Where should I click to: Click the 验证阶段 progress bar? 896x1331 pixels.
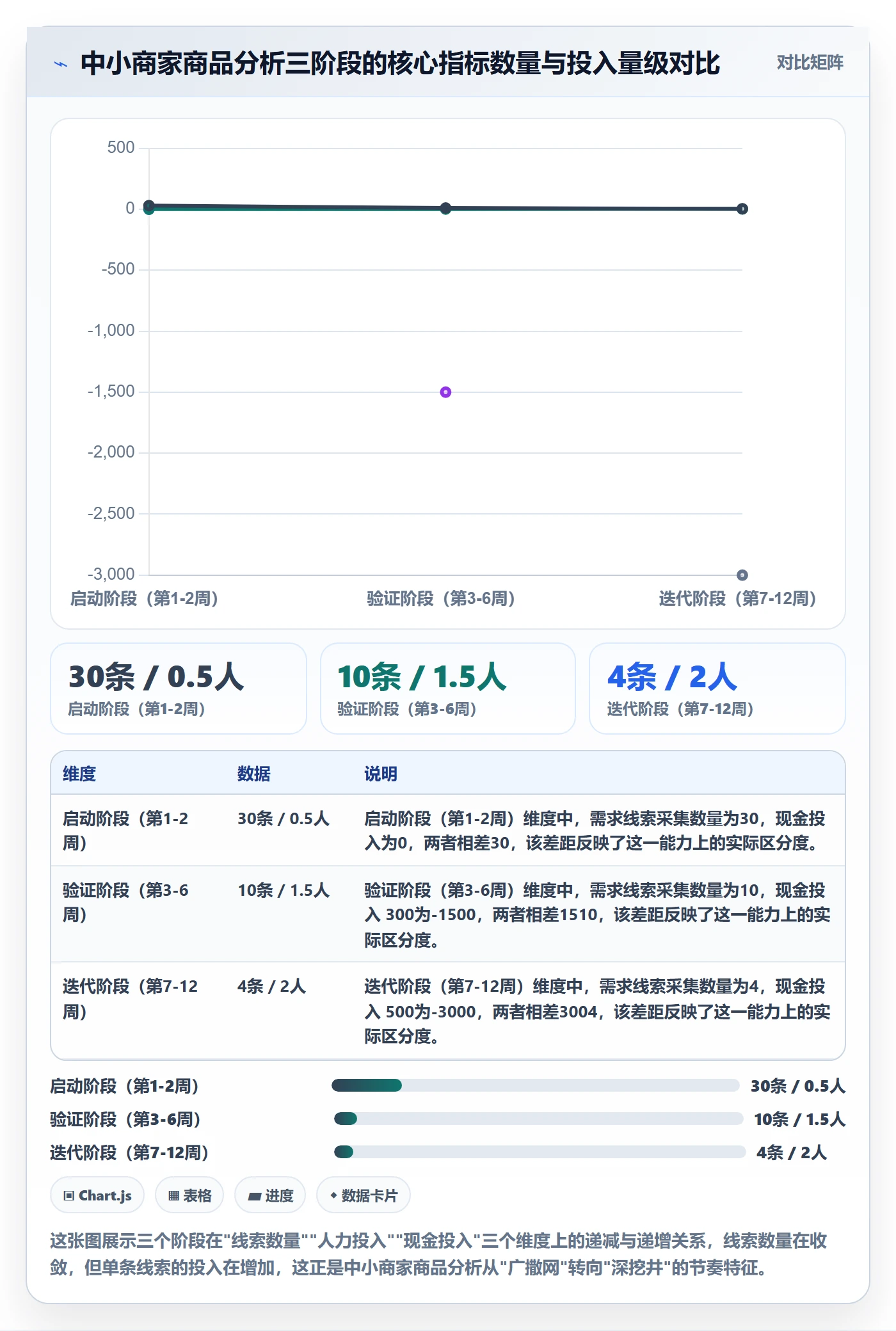[x=538, y=1119]
